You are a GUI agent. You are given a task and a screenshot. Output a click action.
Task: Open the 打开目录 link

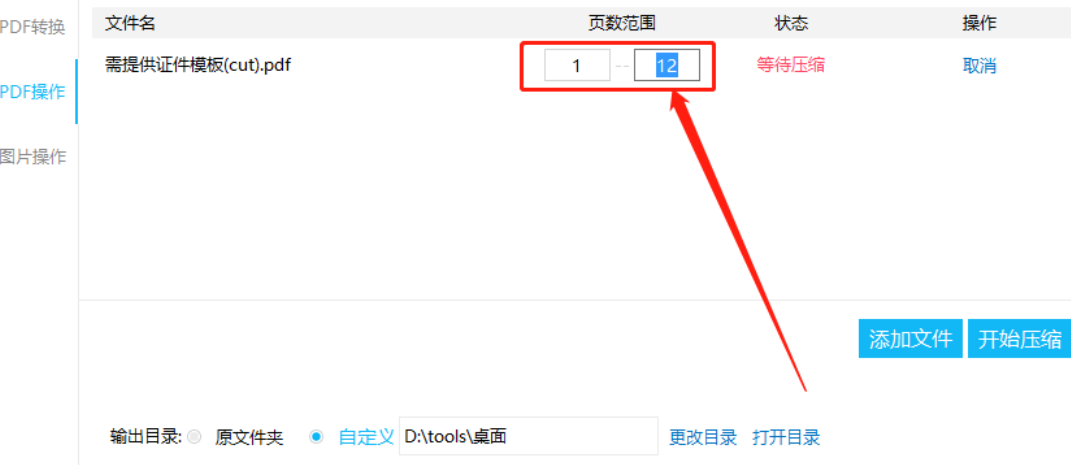pos(786,437)
